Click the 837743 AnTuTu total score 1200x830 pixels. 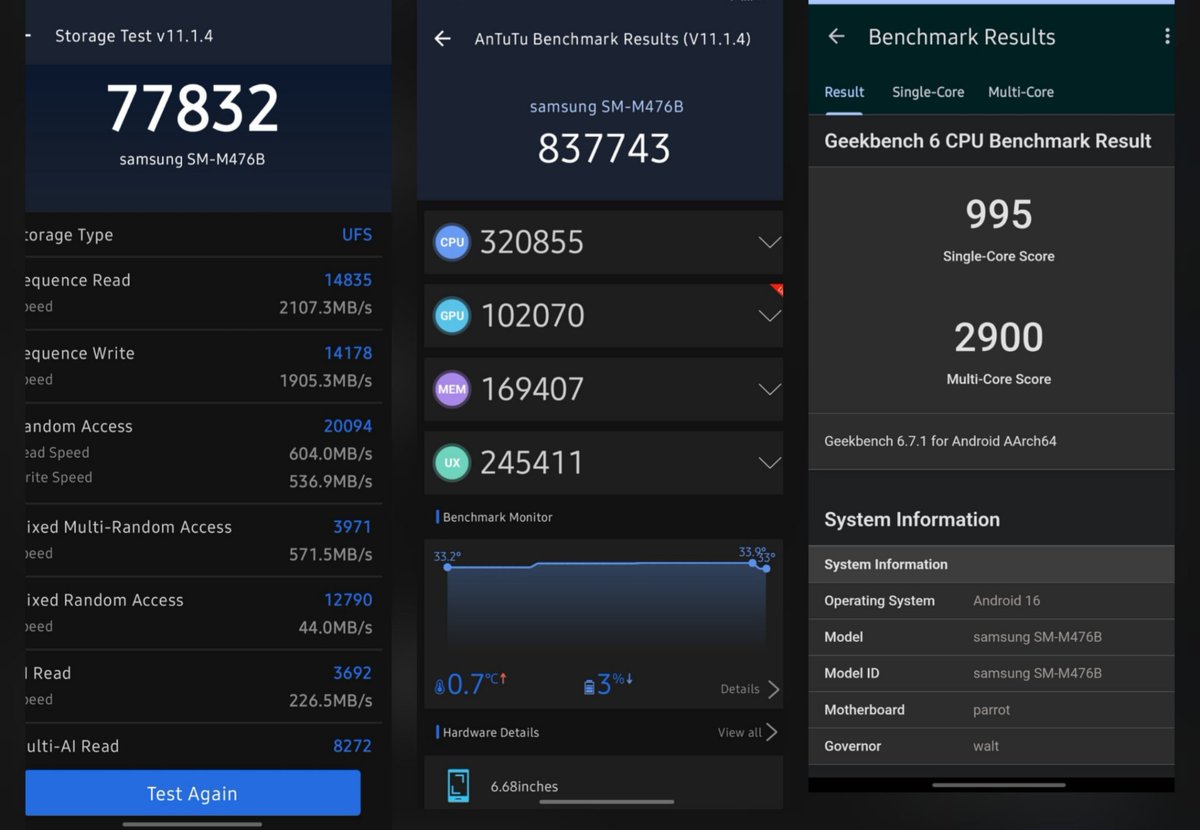pos(604,148)
